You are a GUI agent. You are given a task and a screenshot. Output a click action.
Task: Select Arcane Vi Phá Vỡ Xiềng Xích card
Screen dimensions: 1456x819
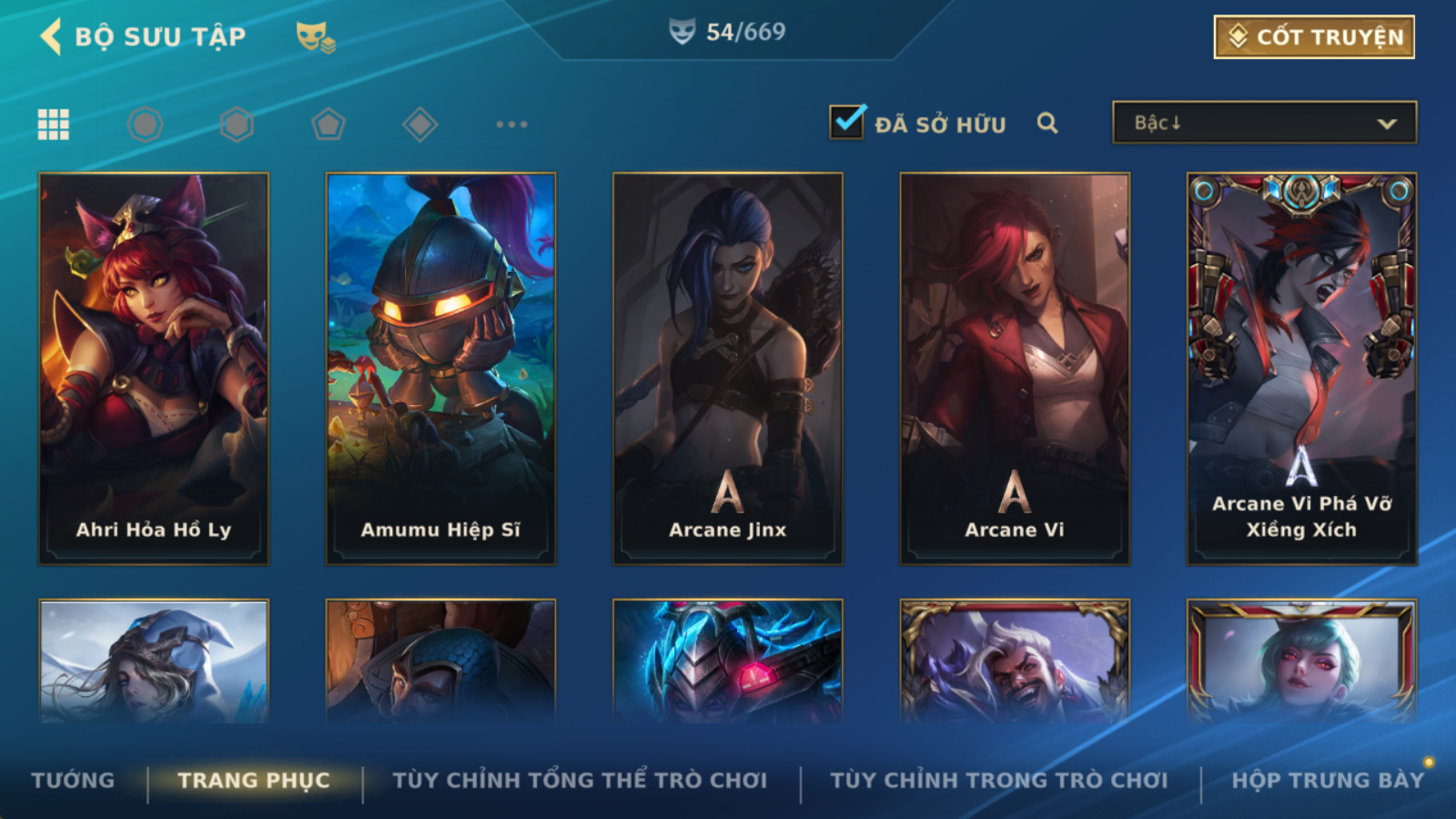[1301, 369]
